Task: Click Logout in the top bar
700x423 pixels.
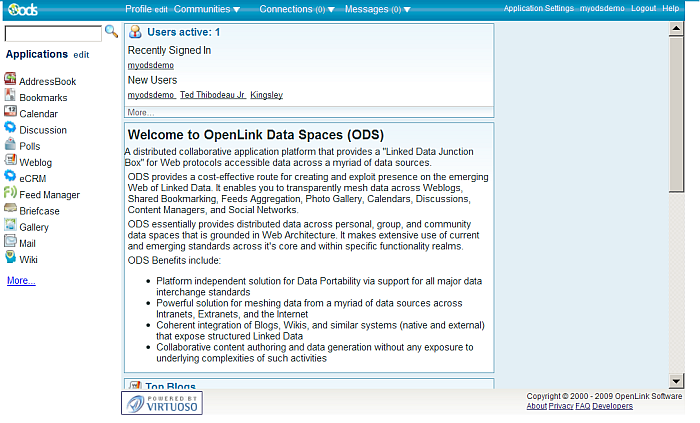Action: tap(643, 8)
